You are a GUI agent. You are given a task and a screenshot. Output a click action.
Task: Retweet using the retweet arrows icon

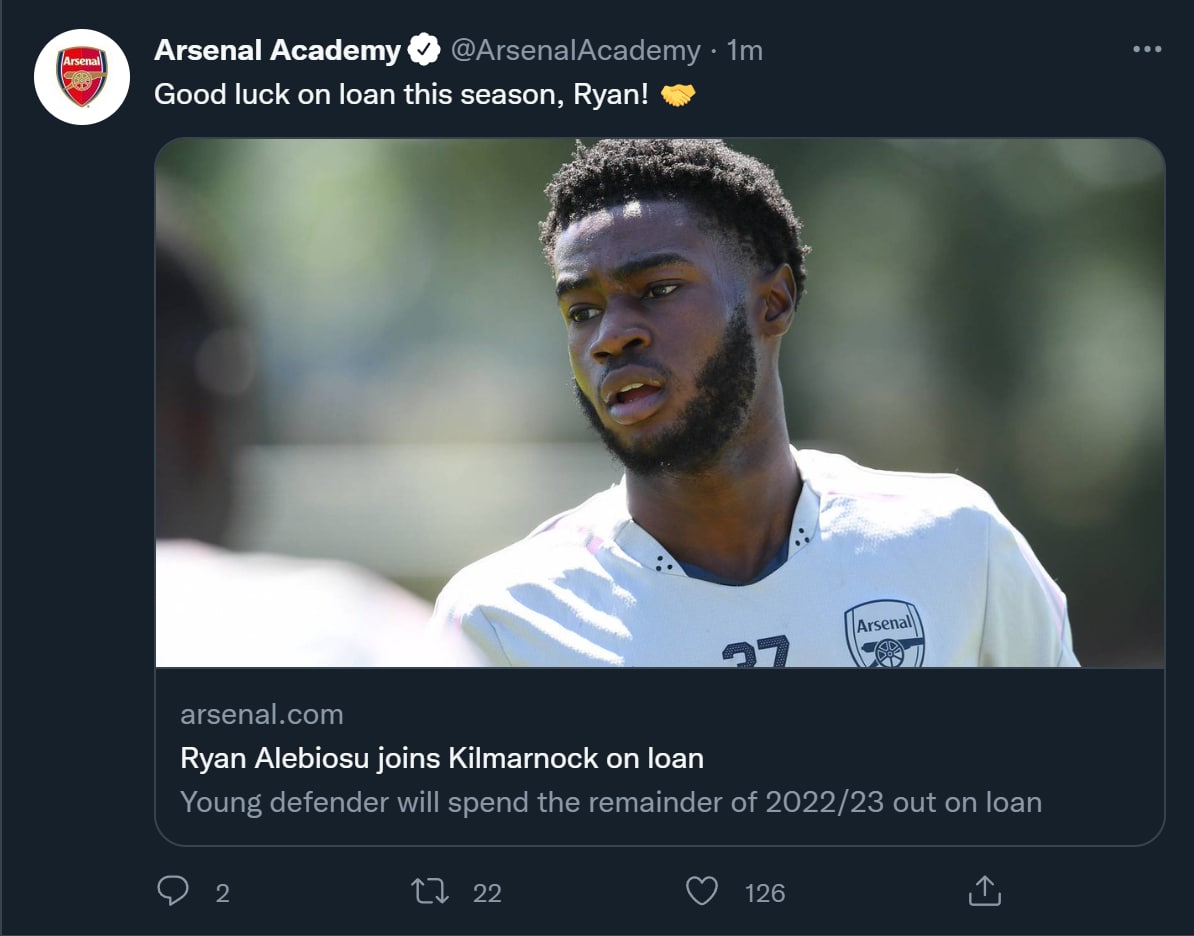(x=430, y=891)
